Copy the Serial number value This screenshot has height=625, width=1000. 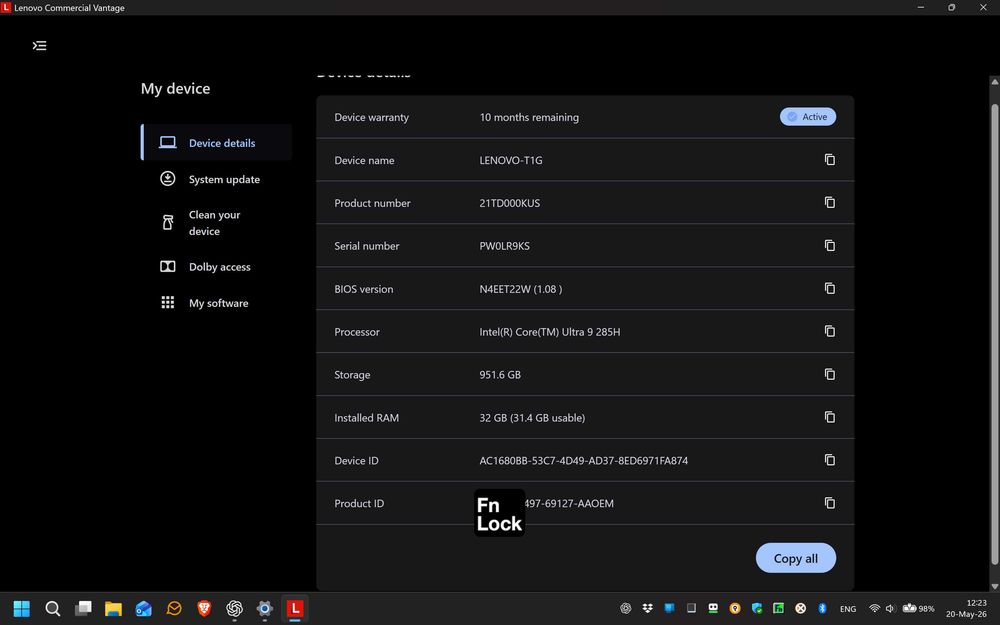[829, 246]
